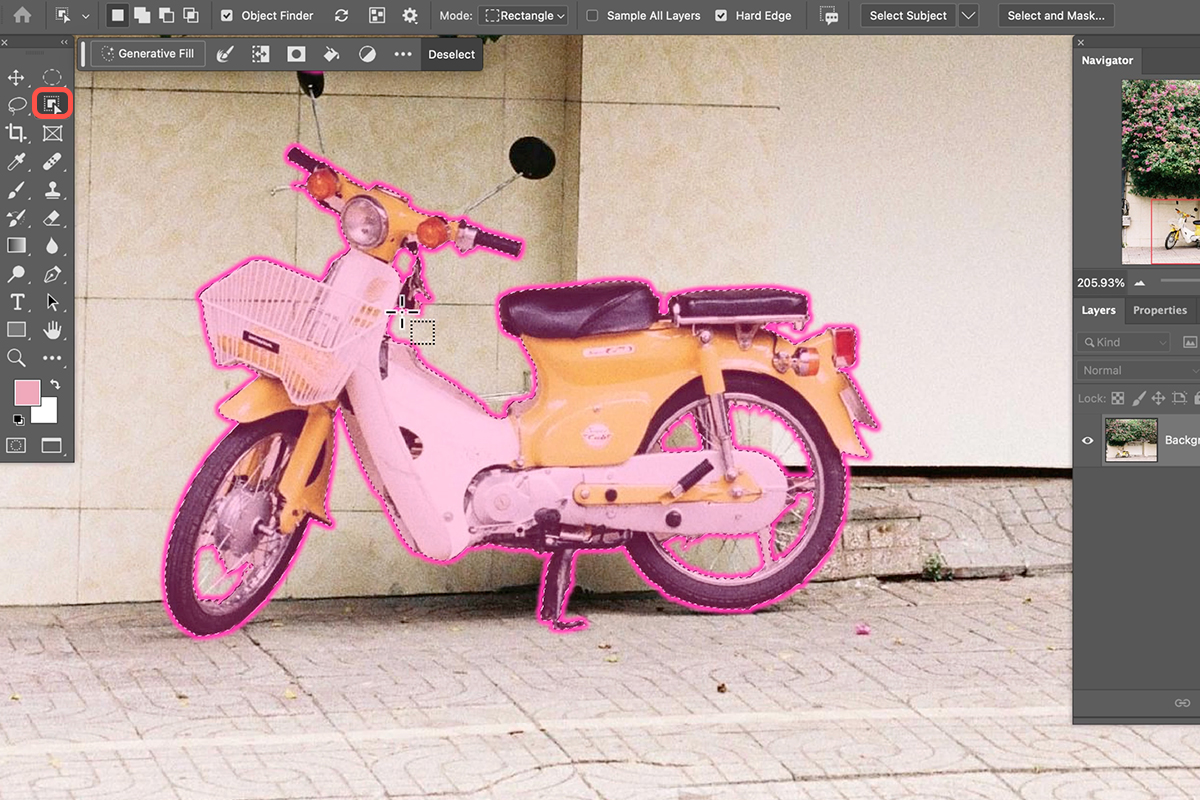Select the Pen tool
This screenshot has height=800, width=1200.
(52, 273)
